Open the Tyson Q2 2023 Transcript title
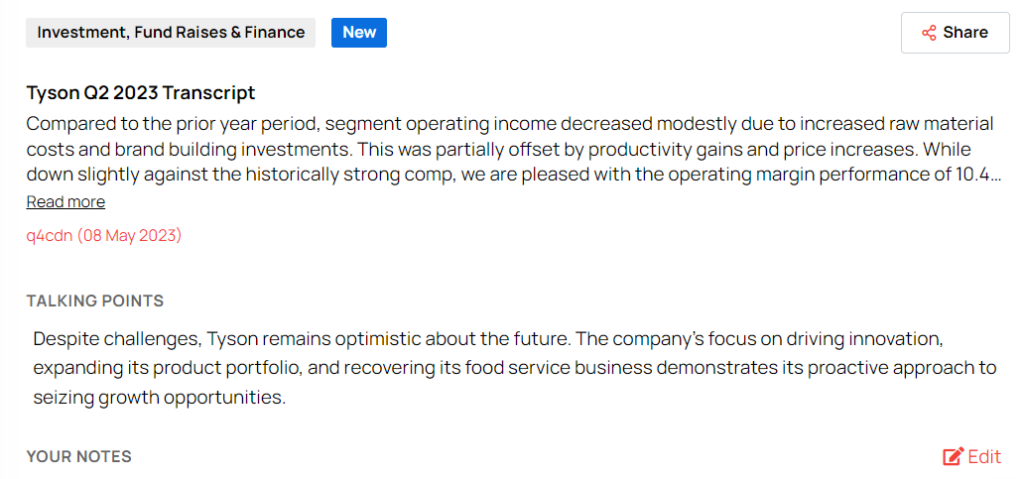The image size is (1024, 479). [x=141, y=93]
